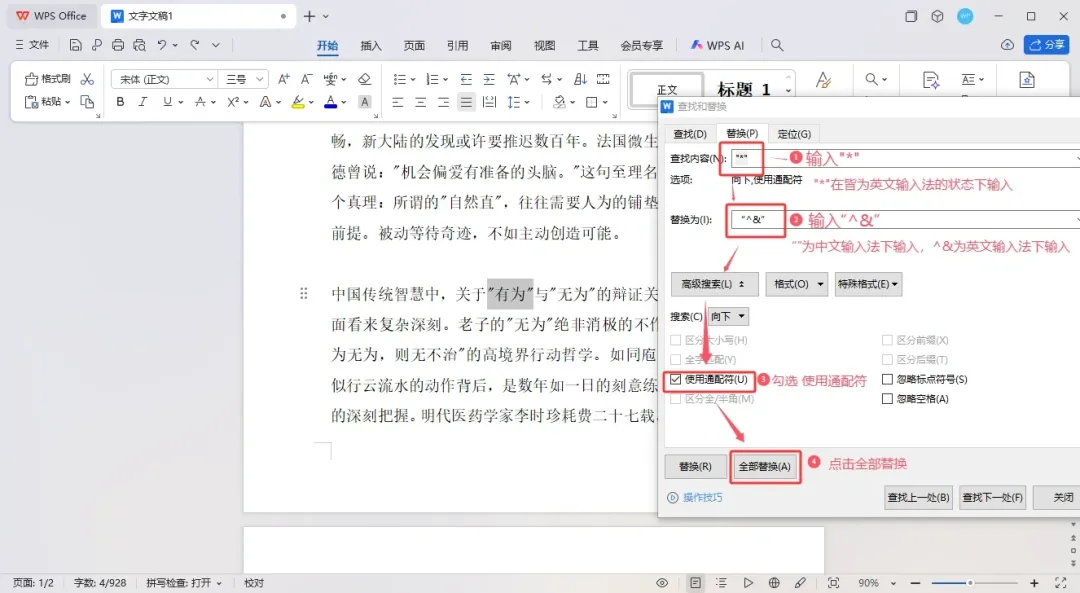Open the paste (粘贴) options dropdown

point(68,102)
